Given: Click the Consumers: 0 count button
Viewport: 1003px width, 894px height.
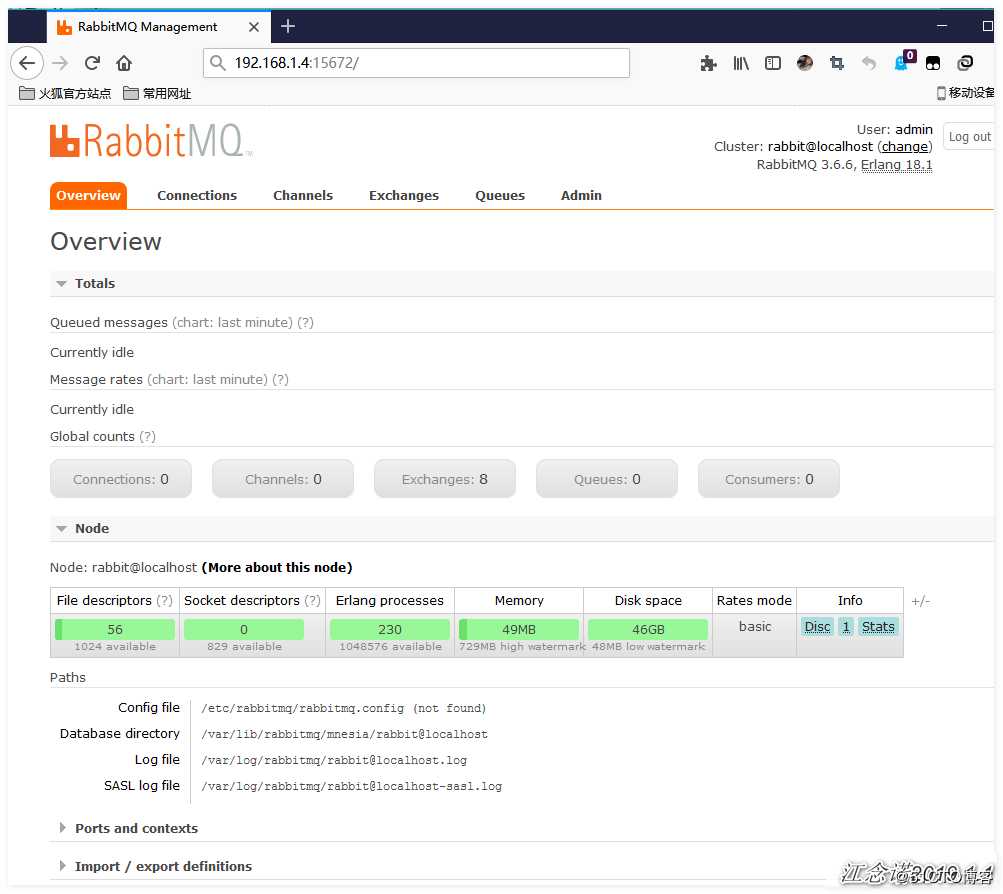Looking at the screenshot, I should coord(768,479).
